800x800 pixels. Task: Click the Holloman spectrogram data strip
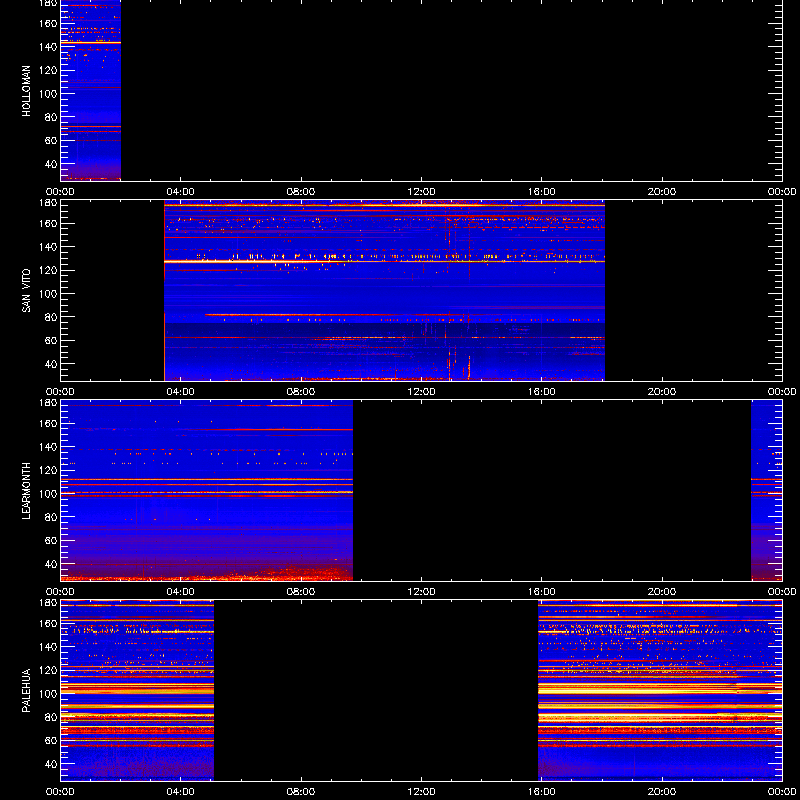(91, 90)
